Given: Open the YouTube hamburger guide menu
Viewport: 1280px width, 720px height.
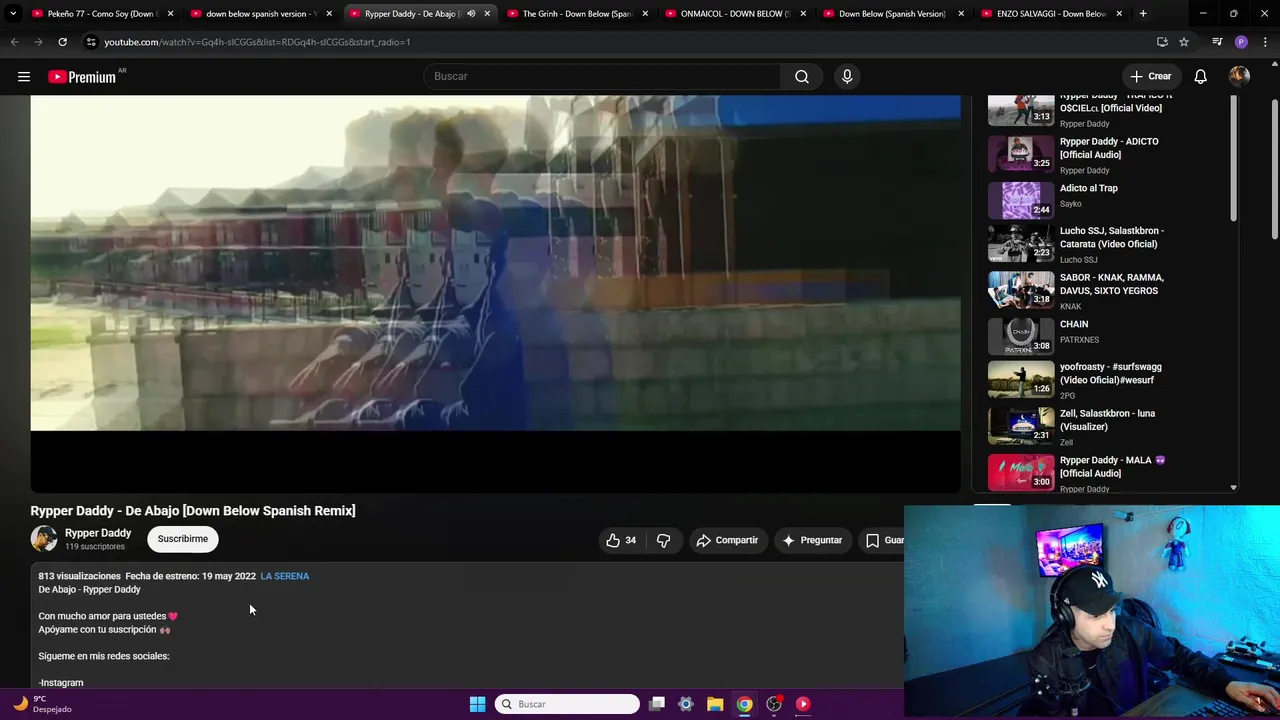Looking at the screenshot, I should tap(24, 76).
